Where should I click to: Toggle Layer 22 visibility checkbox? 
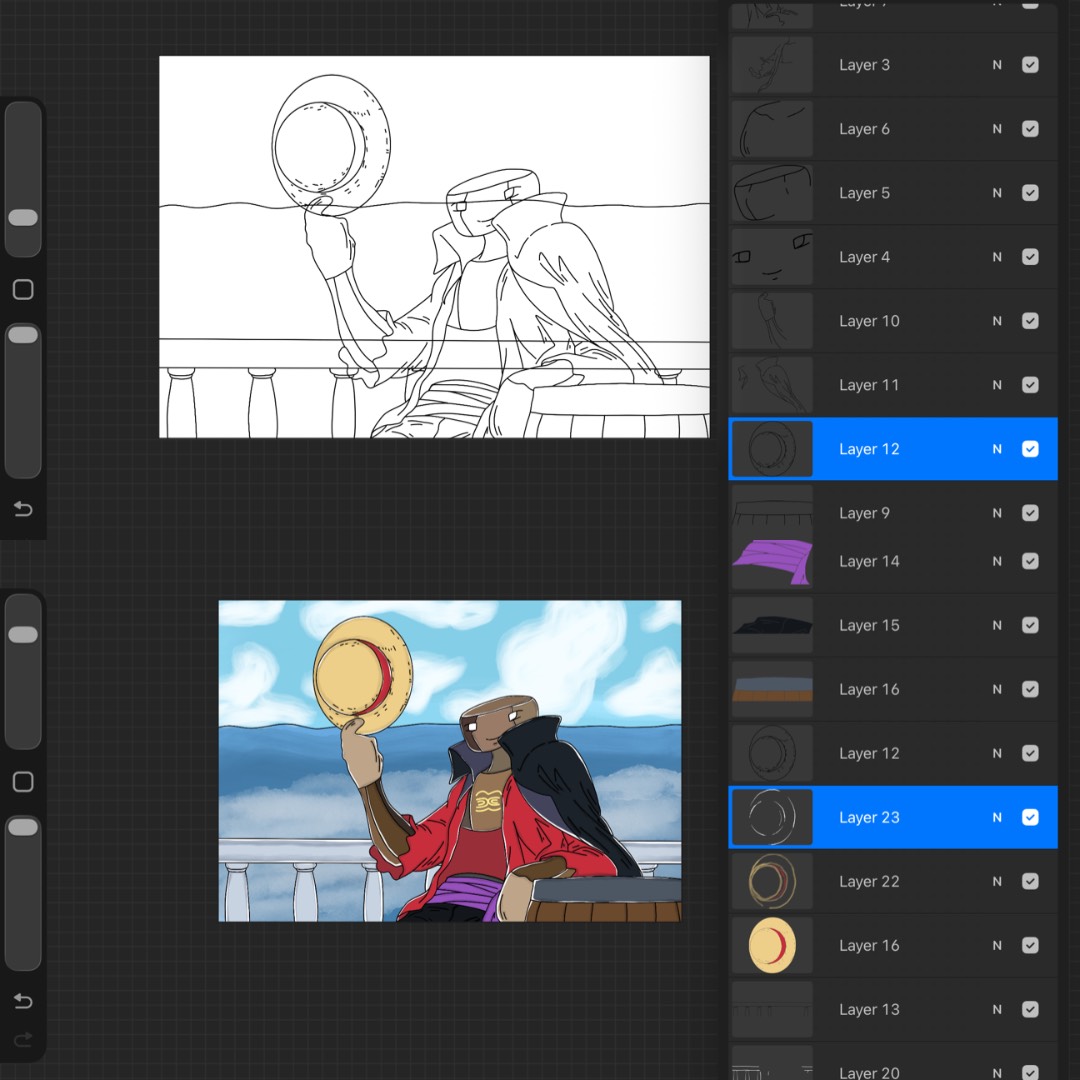click(1030, 882)
